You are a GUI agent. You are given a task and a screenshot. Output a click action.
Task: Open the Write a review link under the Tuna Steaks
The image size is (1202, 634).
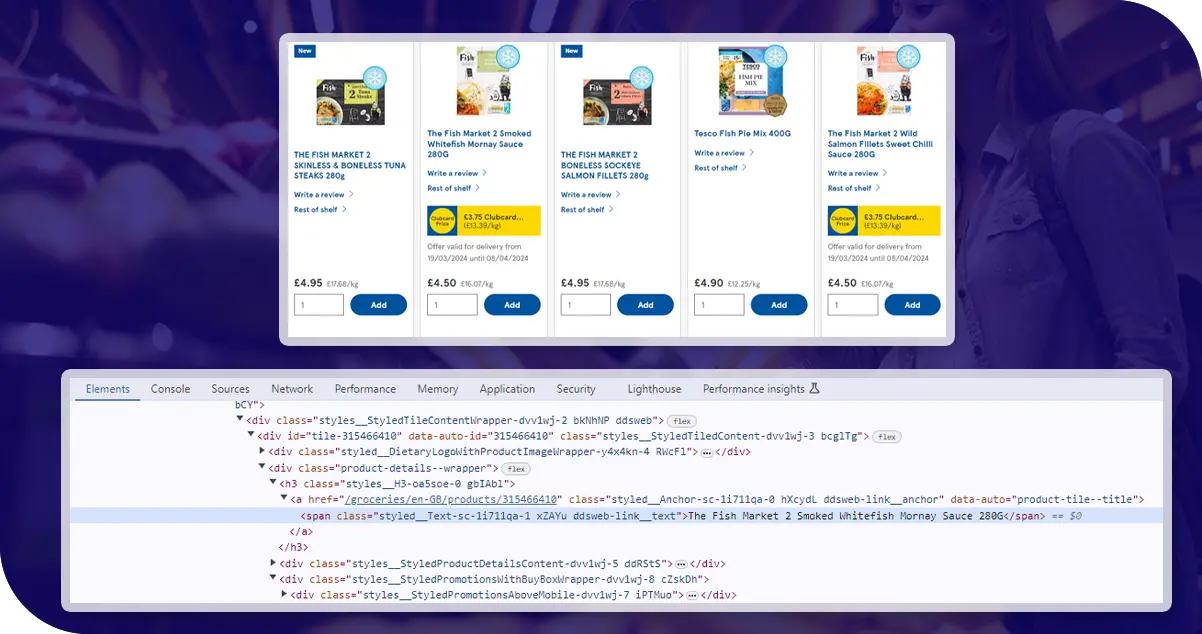(319, 195)
